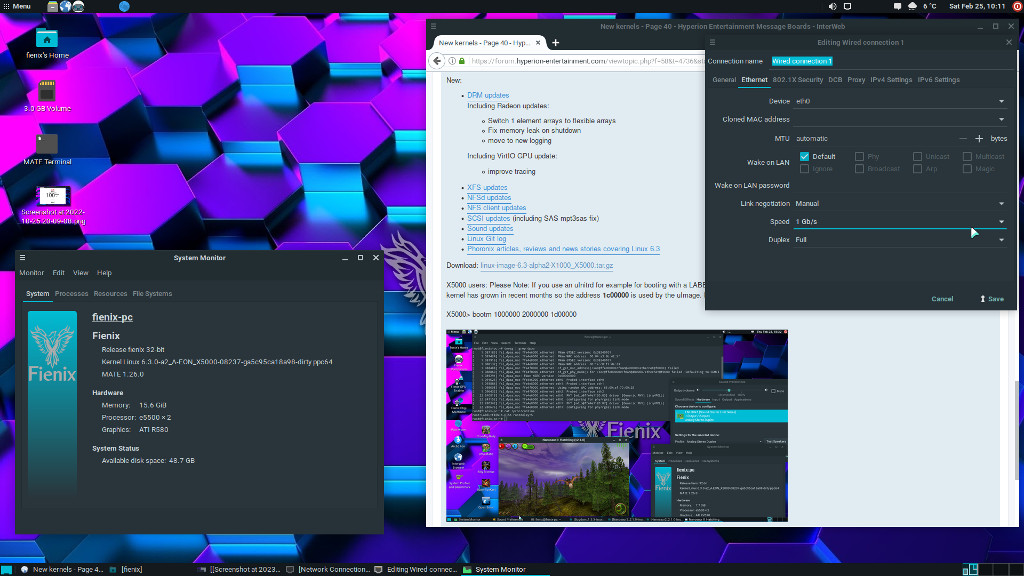Switch to the DCB tab

835,80
